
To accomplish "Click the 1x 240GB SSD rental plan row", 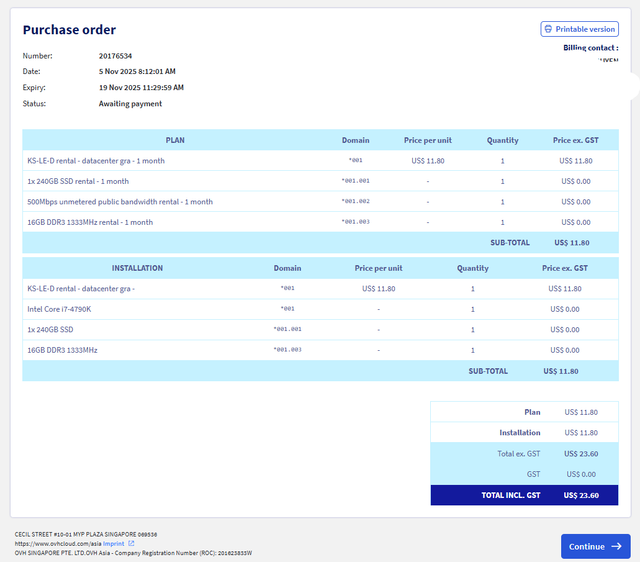I will 320,181.
